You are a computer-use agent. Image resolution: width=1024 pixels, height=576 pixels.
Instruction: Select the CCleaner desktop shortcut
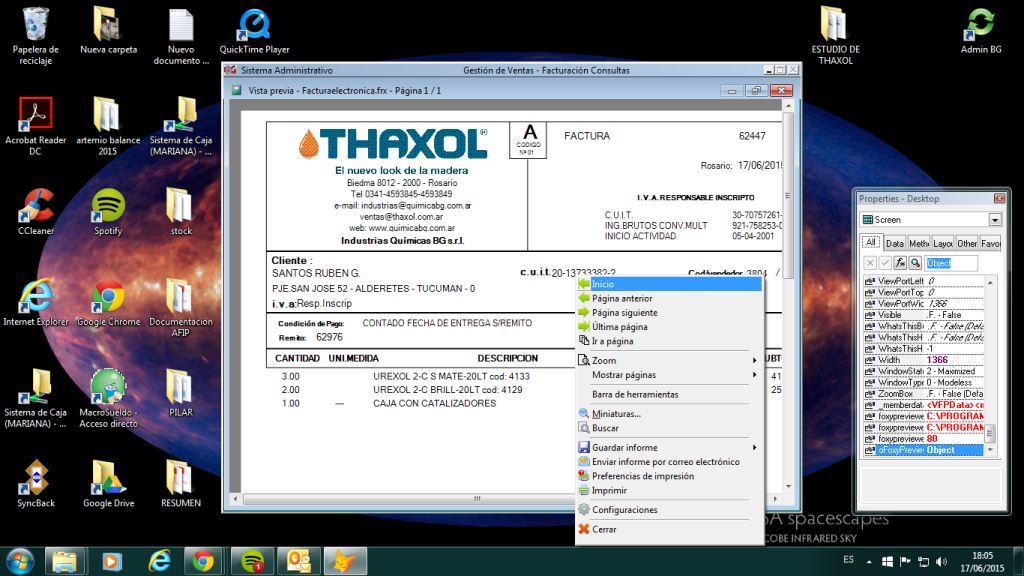click(36, 212)
